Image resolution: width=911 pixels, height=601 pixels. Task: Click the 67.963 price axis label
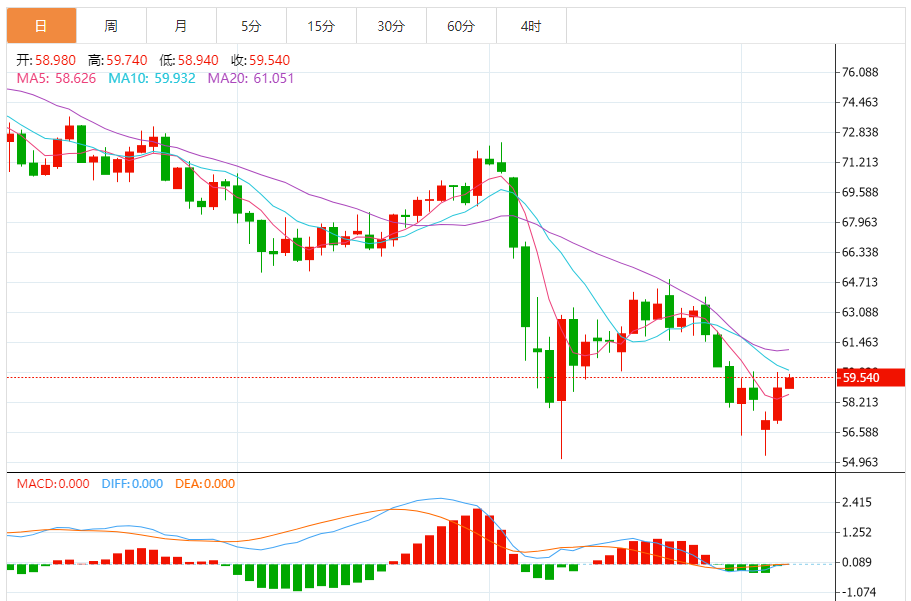(x=860, y=222)
